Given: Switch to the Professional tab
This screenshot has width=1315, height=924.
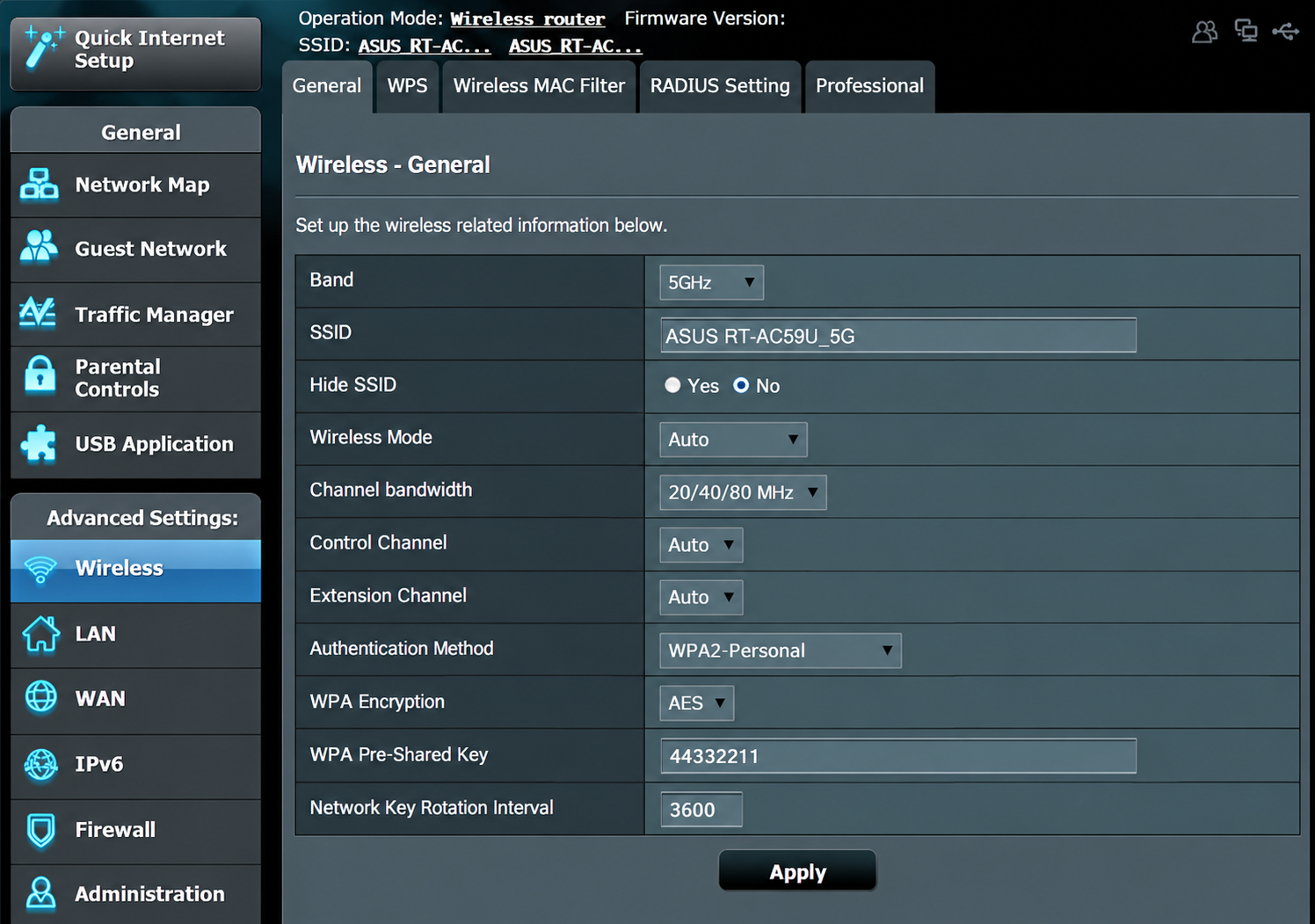Looking at the screenshot, I should pyautogui.click(x=869, y=86).
